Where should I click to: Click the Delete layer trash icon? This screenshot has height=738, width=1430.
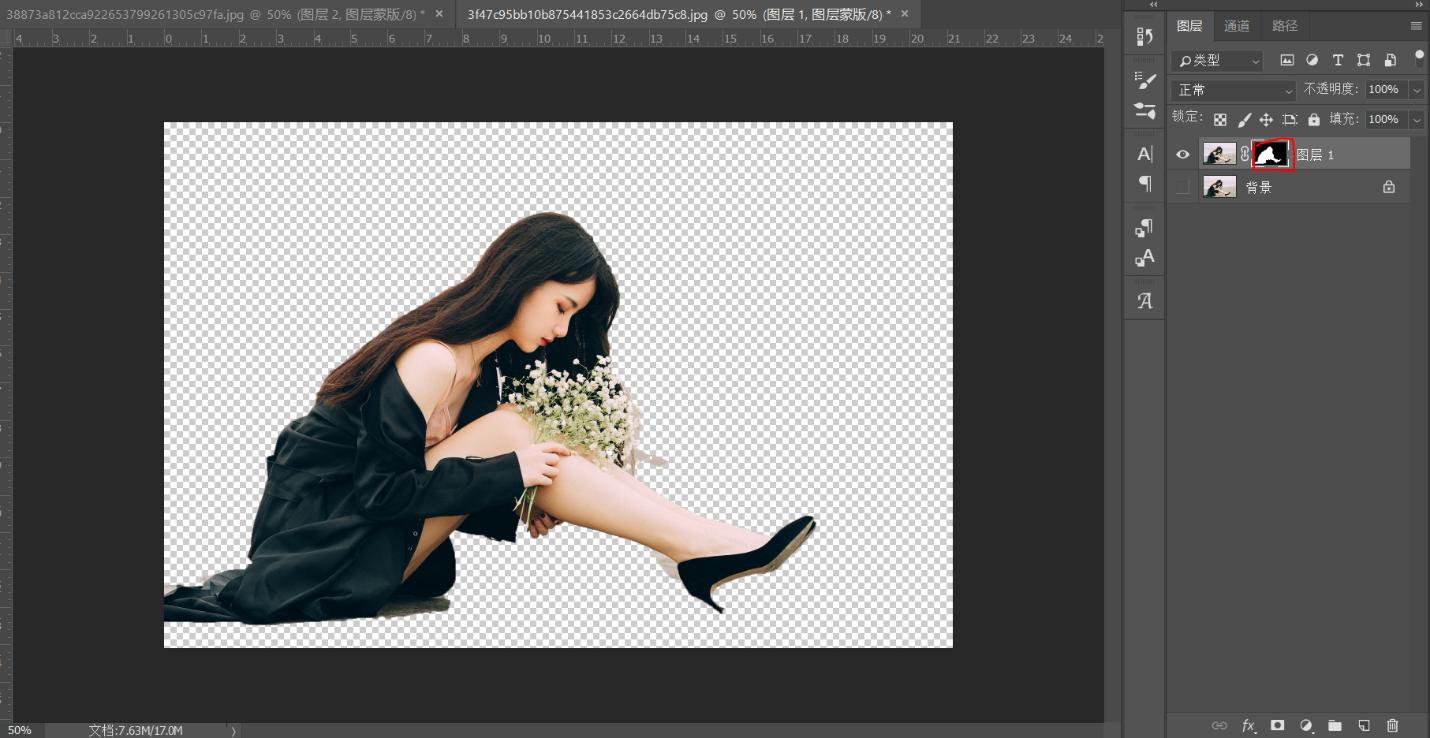click(1392, 725)
